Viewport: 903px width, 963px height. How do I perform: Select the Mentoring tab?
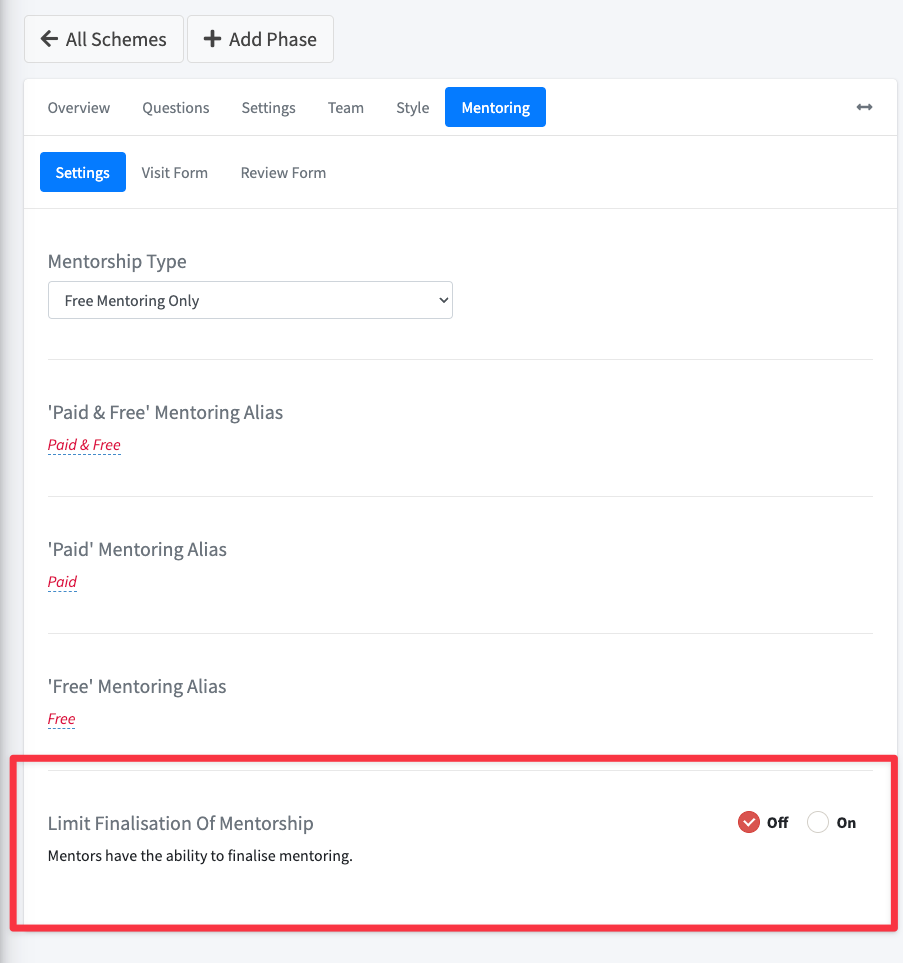click(495, 107)
